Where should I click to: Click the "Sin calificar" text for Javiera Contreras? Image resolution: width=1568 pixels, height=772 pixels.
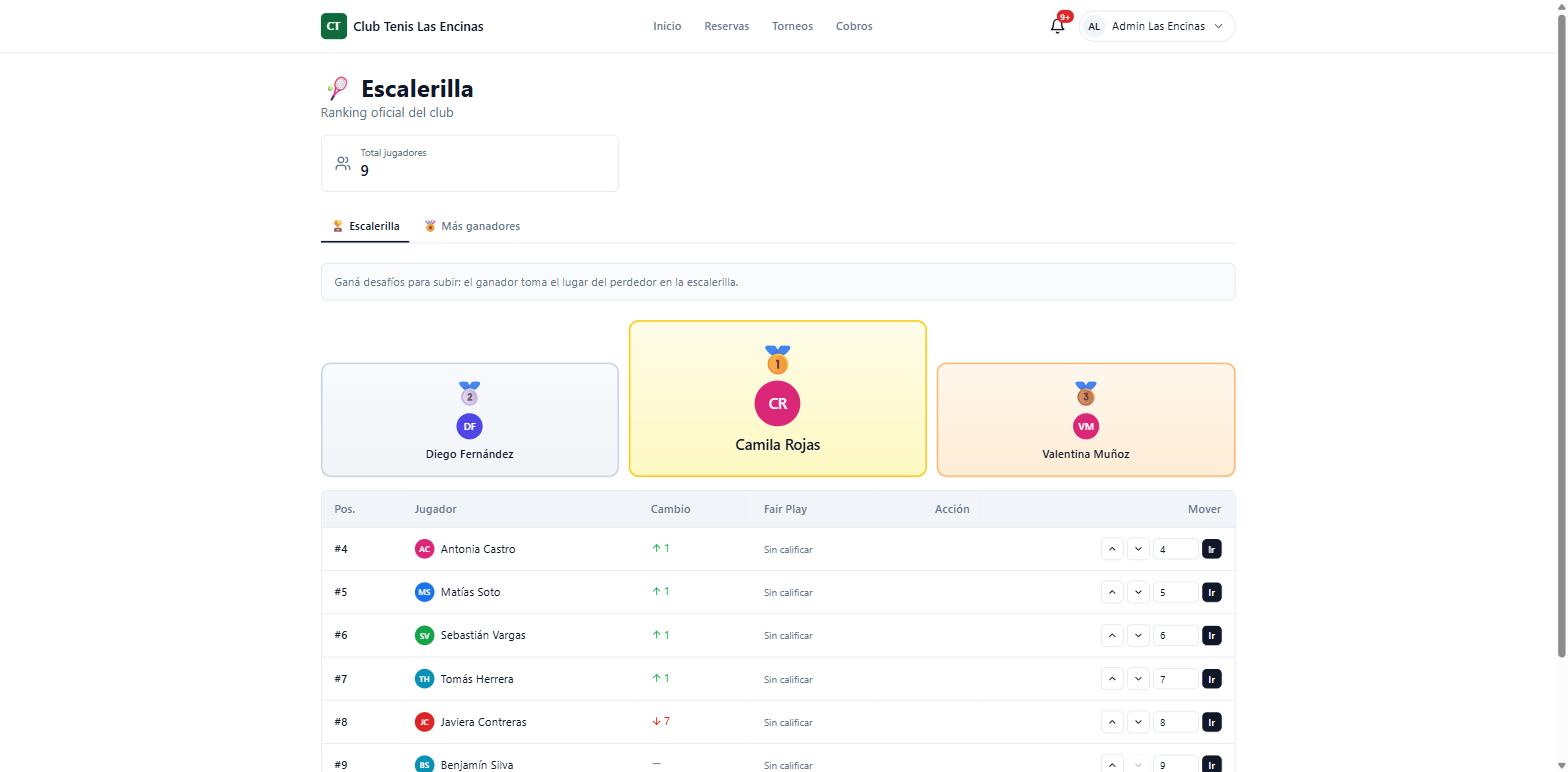tap(788, 723)
